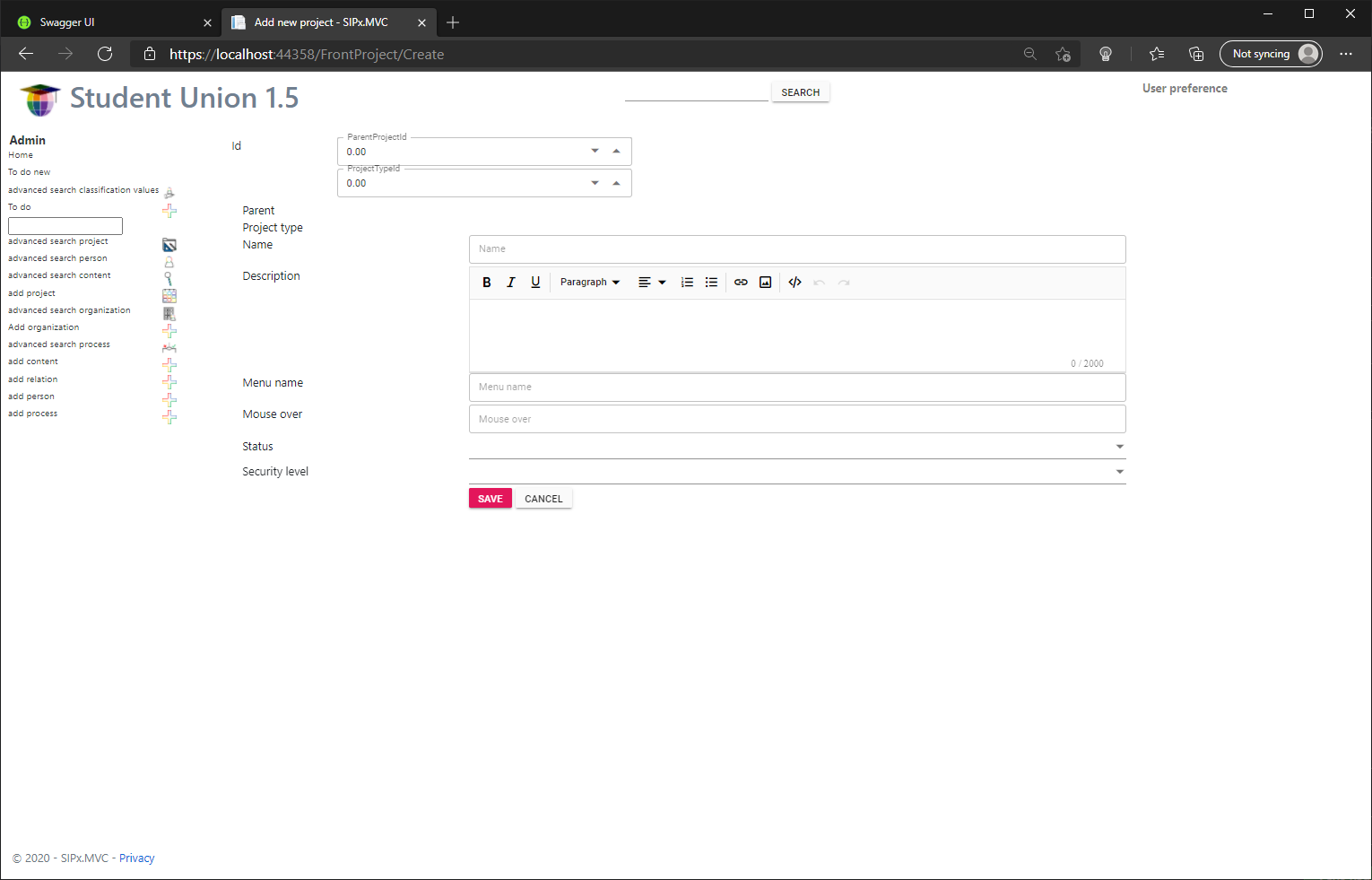Toggle italic formatting in editor
1372x880 pixels.
click(511, 282)
